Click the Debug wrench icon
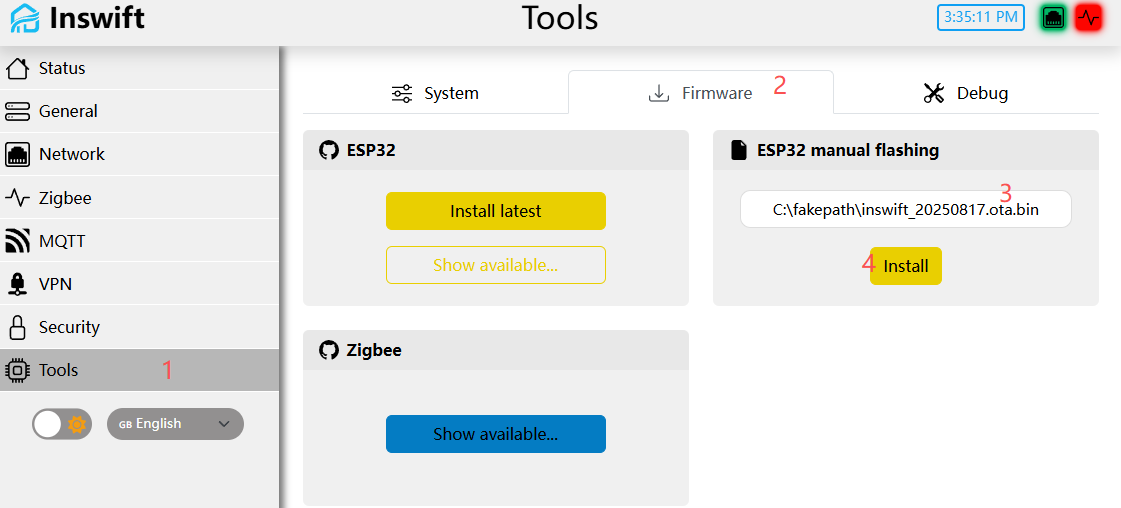Viewport: 1121px width, 508px height. click(934, 93)
